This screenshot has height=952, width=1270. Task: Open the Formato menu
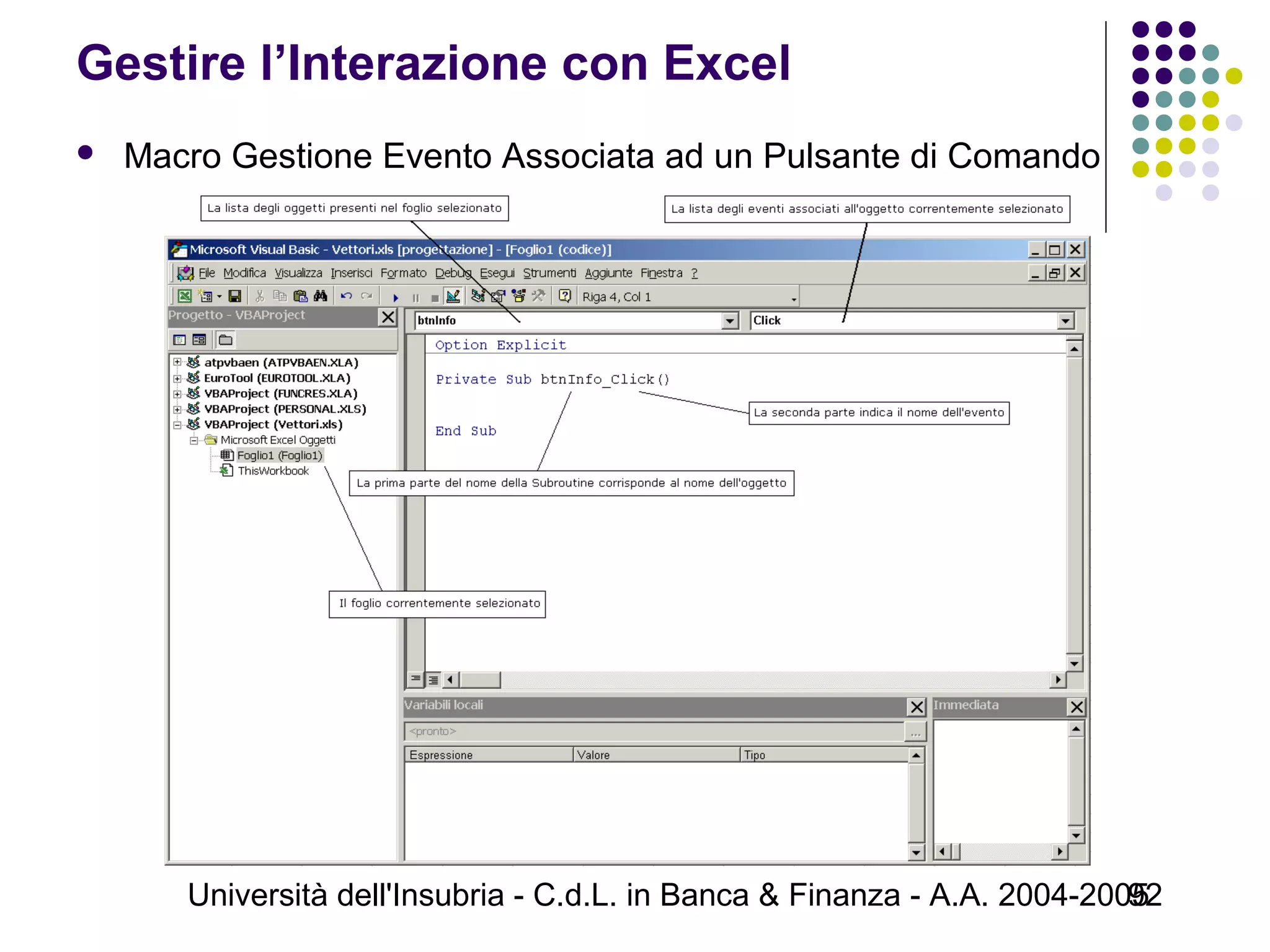click(x=404, y=273)
